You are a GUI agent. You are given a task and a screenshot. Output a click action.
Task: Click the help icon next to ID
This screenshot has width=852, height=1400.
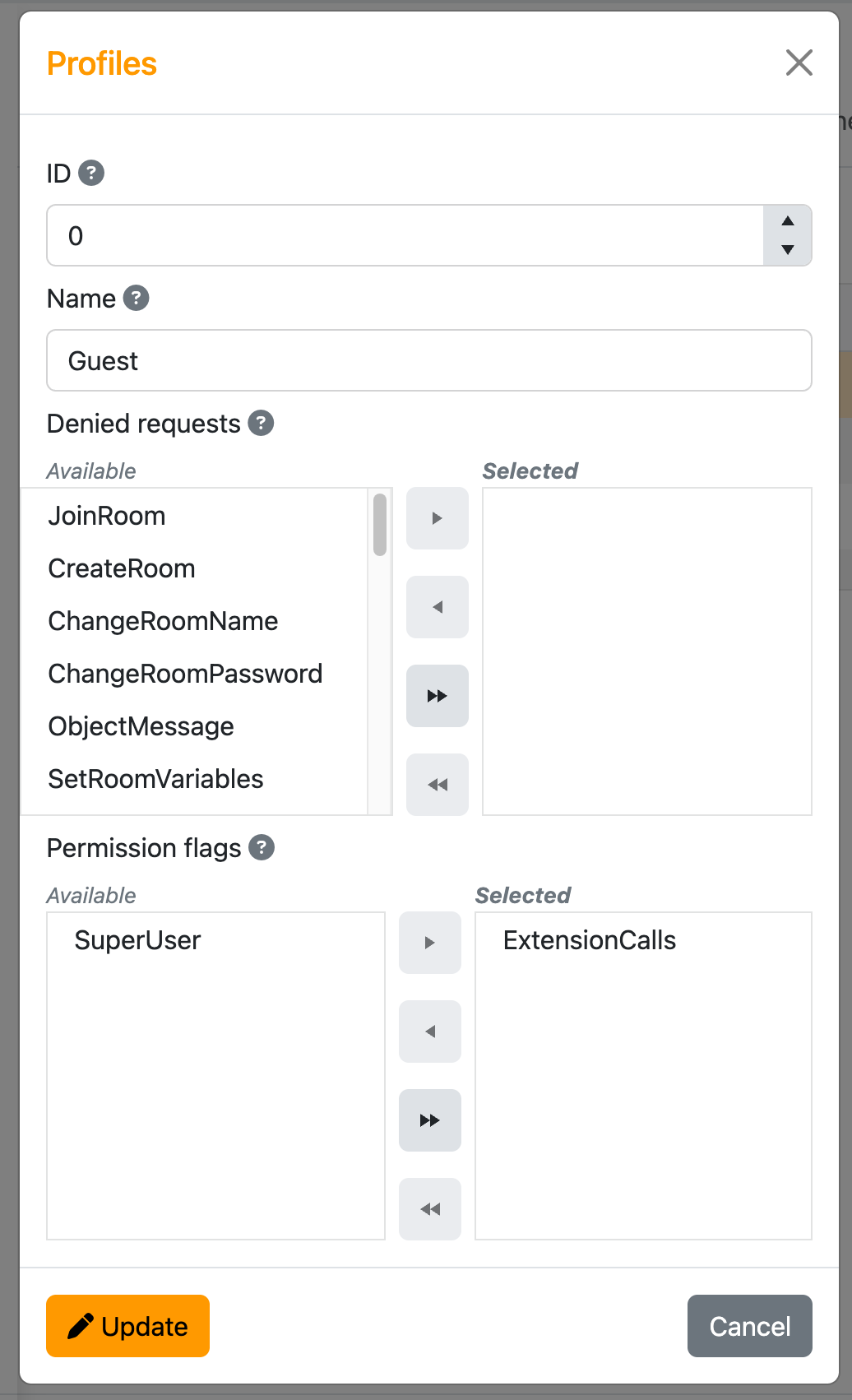coord(91,174)
